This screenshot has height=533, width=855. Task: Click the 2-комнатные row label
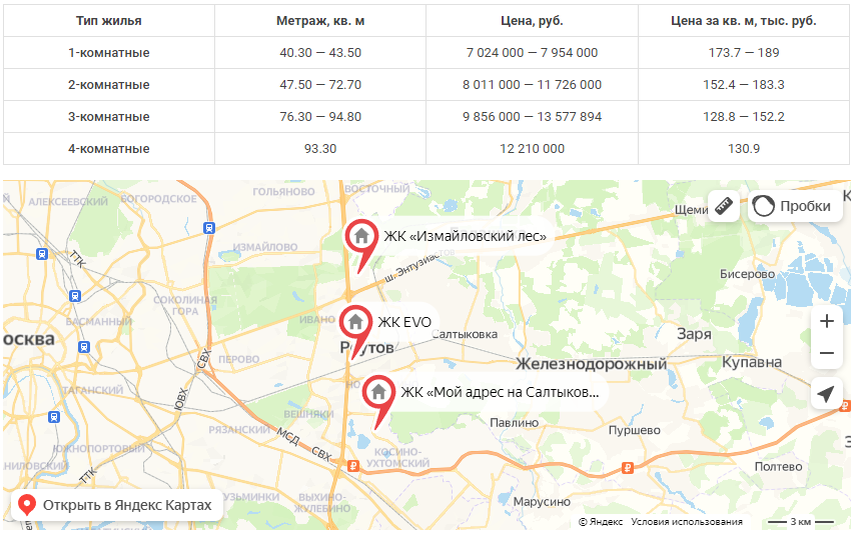pyautogui.click(x=109, y=85)
